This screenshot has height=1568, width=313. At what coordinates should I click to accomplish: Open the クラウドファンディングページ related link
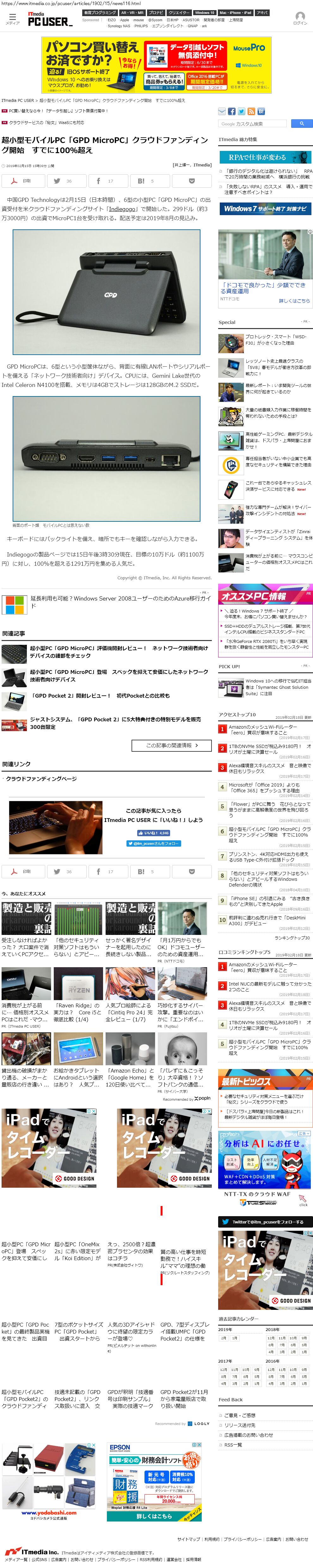pyautogui.click(x=41, y=779)
